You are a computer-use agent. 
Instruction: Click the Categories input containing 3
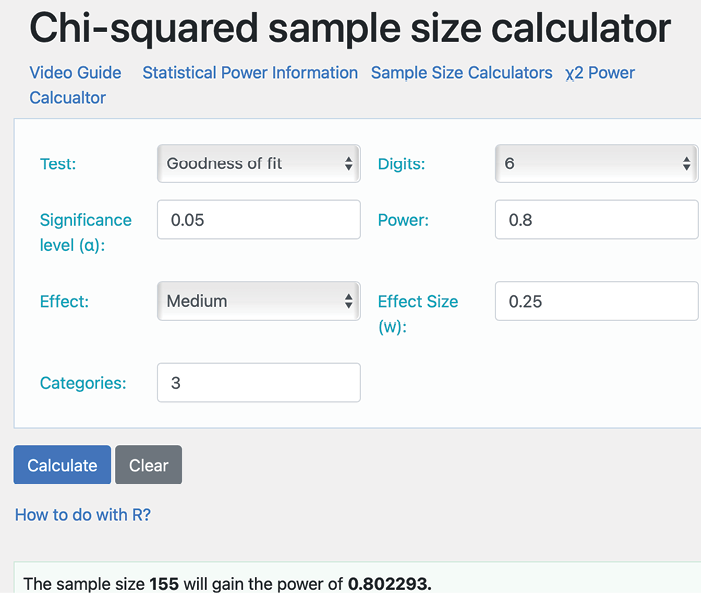tap(258, 383)
